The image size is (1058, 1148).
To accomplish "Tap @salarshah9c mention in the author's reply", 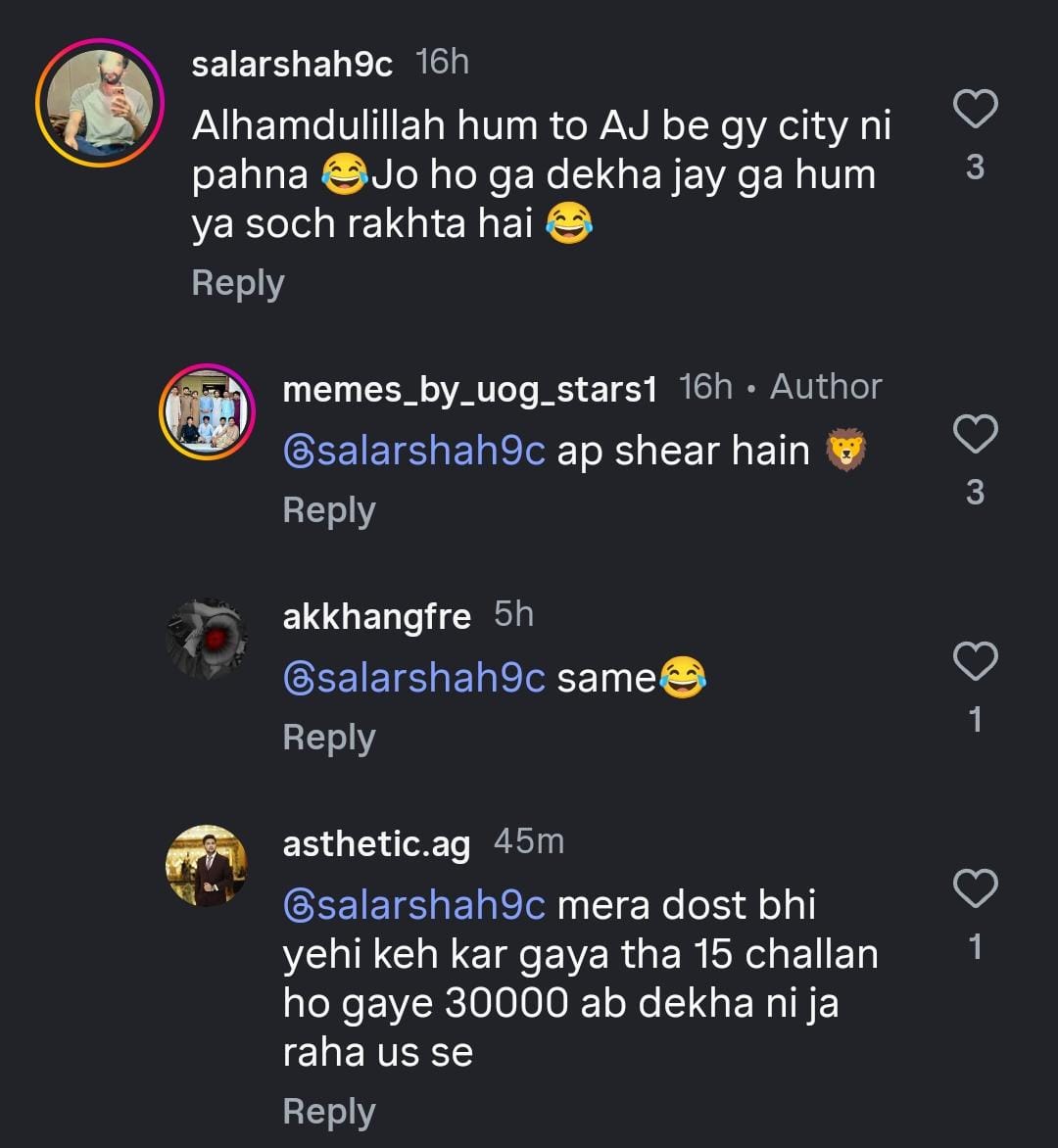I will [x=413, y=452].
